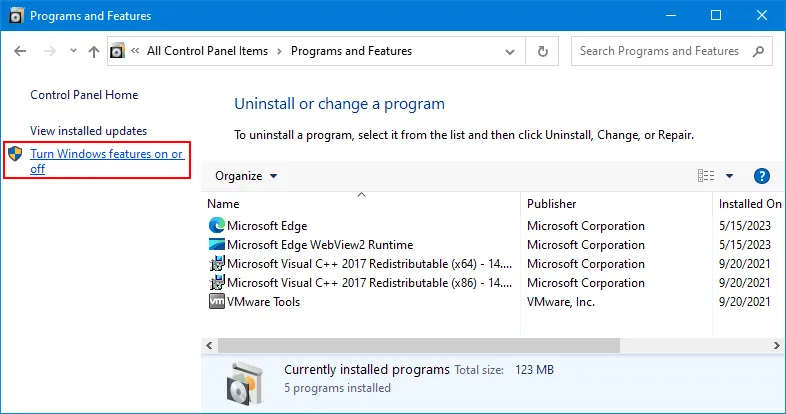This screenshot has height=414, width=786.
Task: Click the Visual C++ x64 Redistributable icon
Action: point(217,264)
